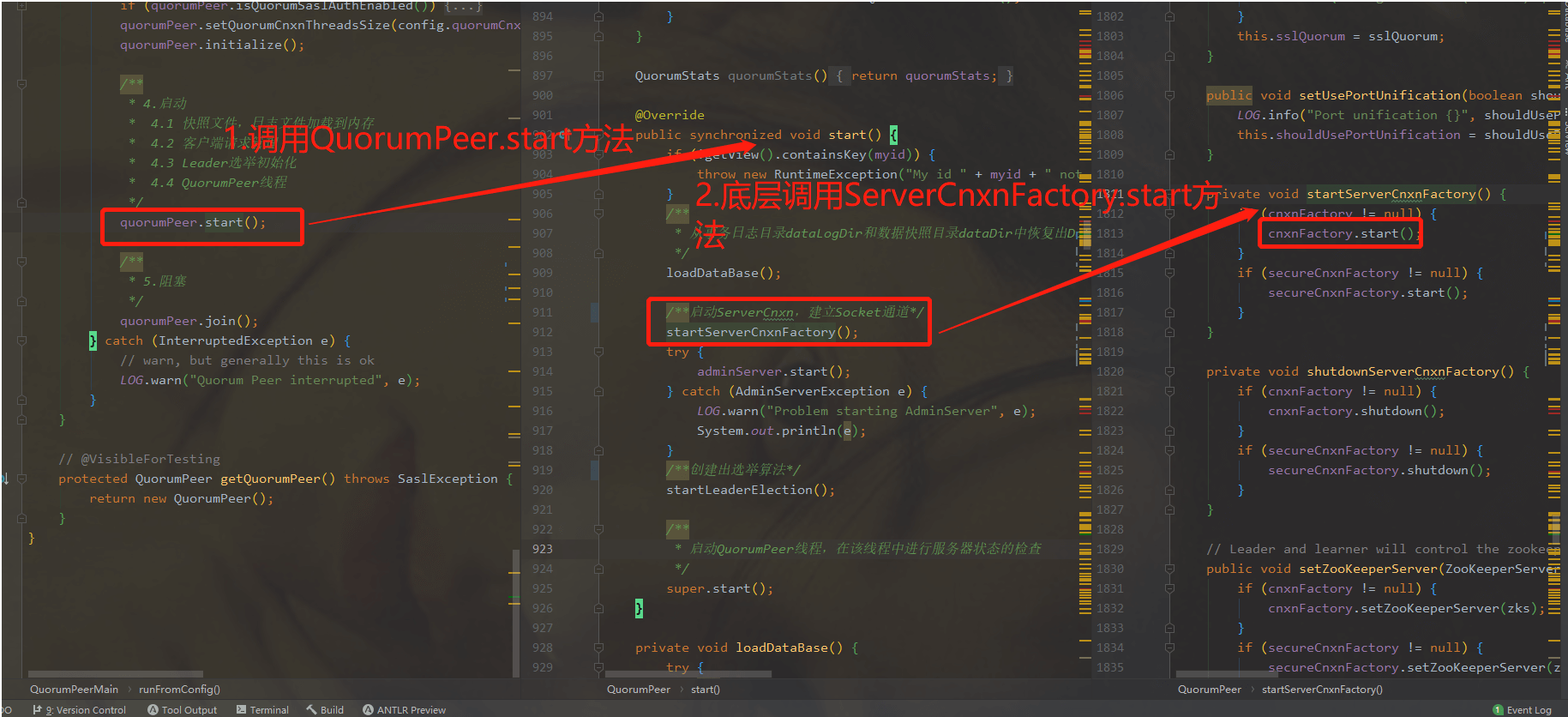Select runFromConfig() in the breadcrumb bar
Viewport: 1568px width, 717px height.
(179, 690)
